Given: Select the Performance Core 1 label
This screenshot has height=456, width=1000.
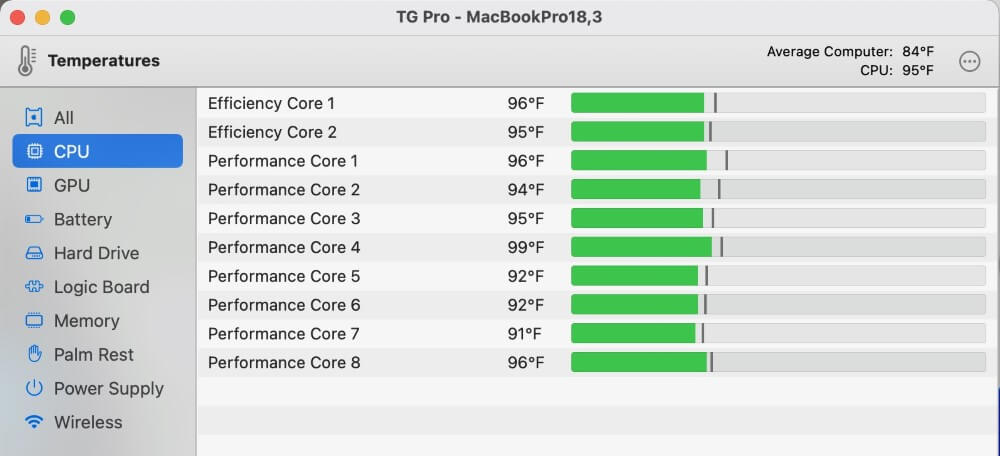Looking at the screenshot, I should tap(283, 161).
